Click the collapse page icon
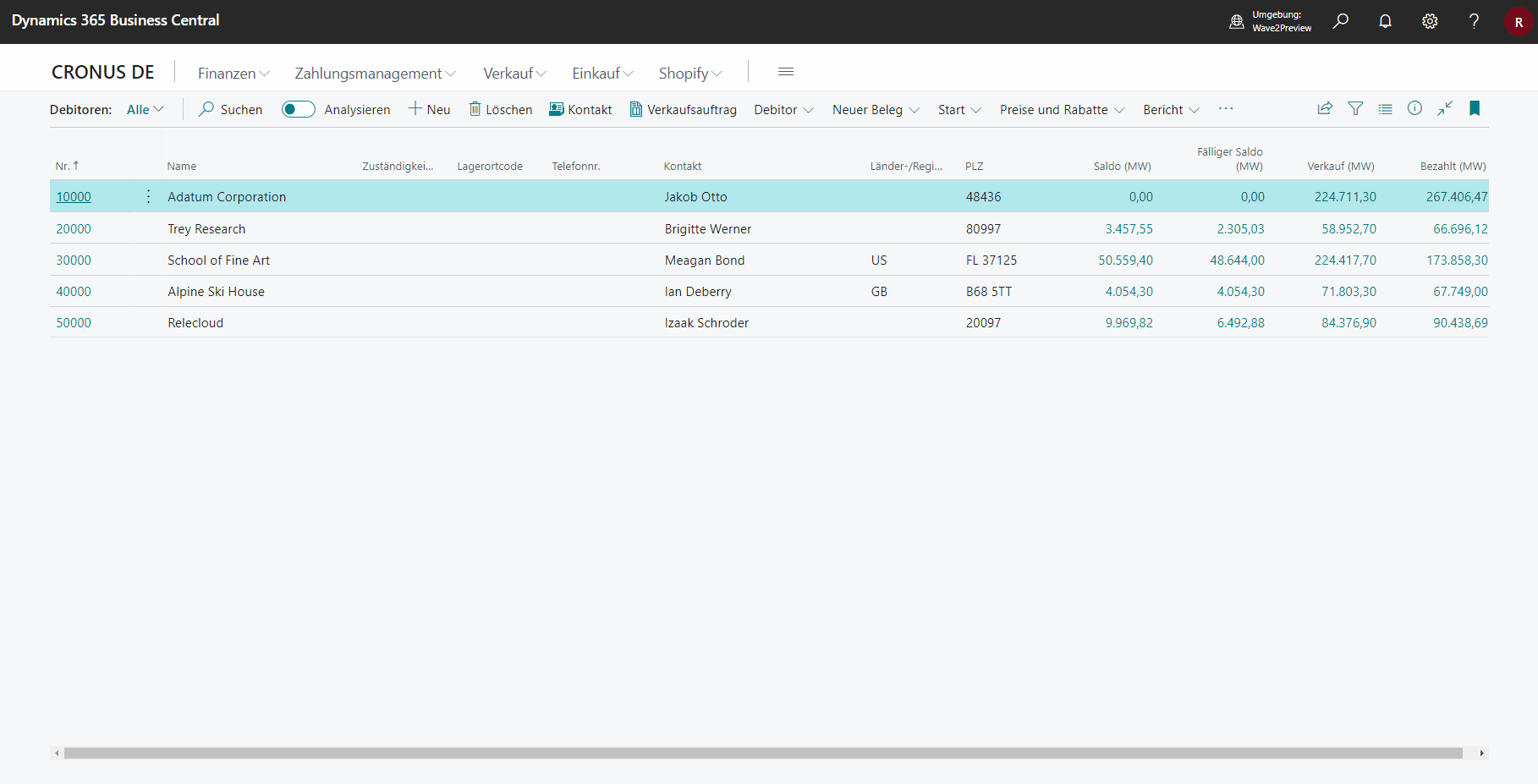The height and width of the screenshot is (784, 1538). tap(1445, 108)
